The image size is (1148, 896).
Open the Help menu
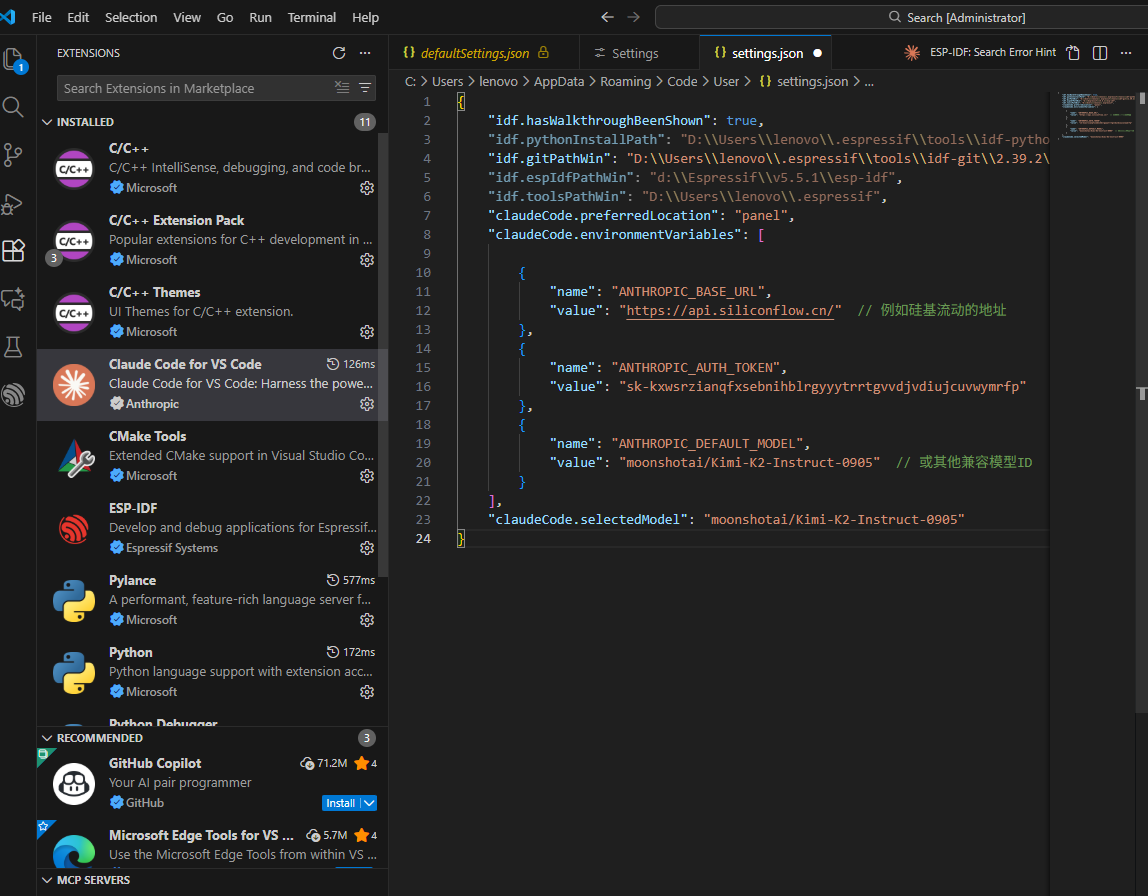pos(365,17)
